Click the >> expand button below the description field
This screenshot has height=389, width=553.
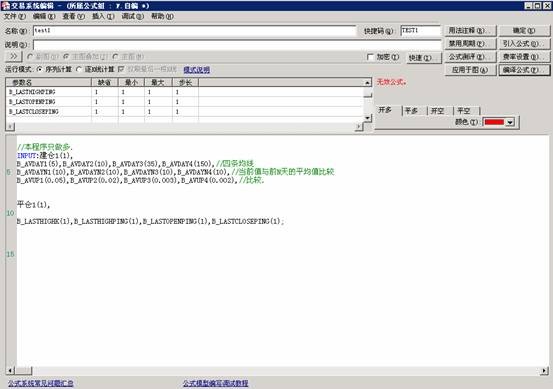[13, 56]
